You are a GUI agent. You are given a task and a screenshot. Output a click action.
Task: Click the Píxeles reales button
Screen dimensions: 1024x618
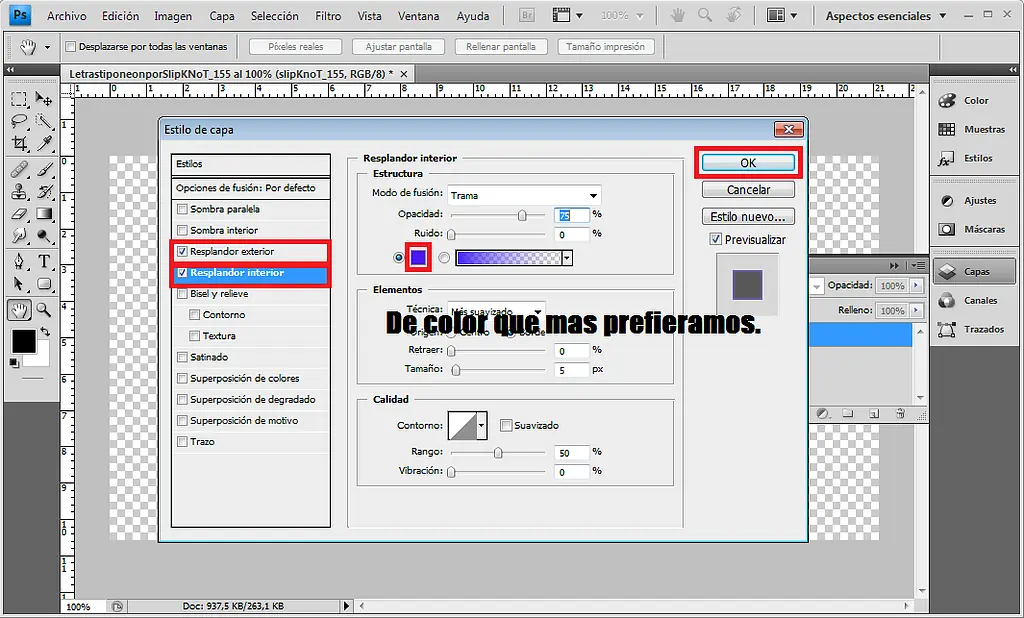point(296,46)
